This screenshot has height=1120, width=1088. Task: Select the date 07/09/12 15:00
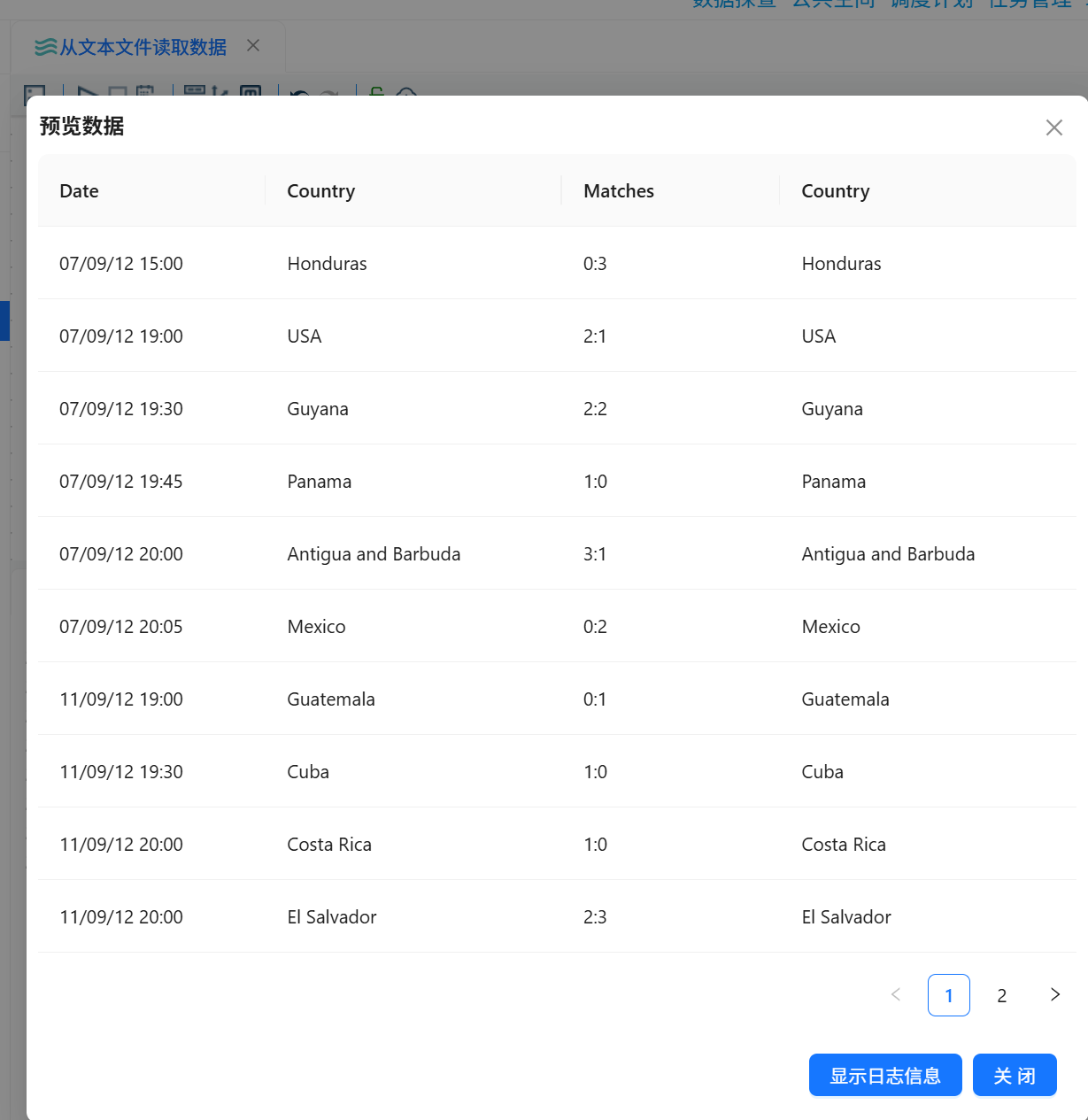point(121,264)
